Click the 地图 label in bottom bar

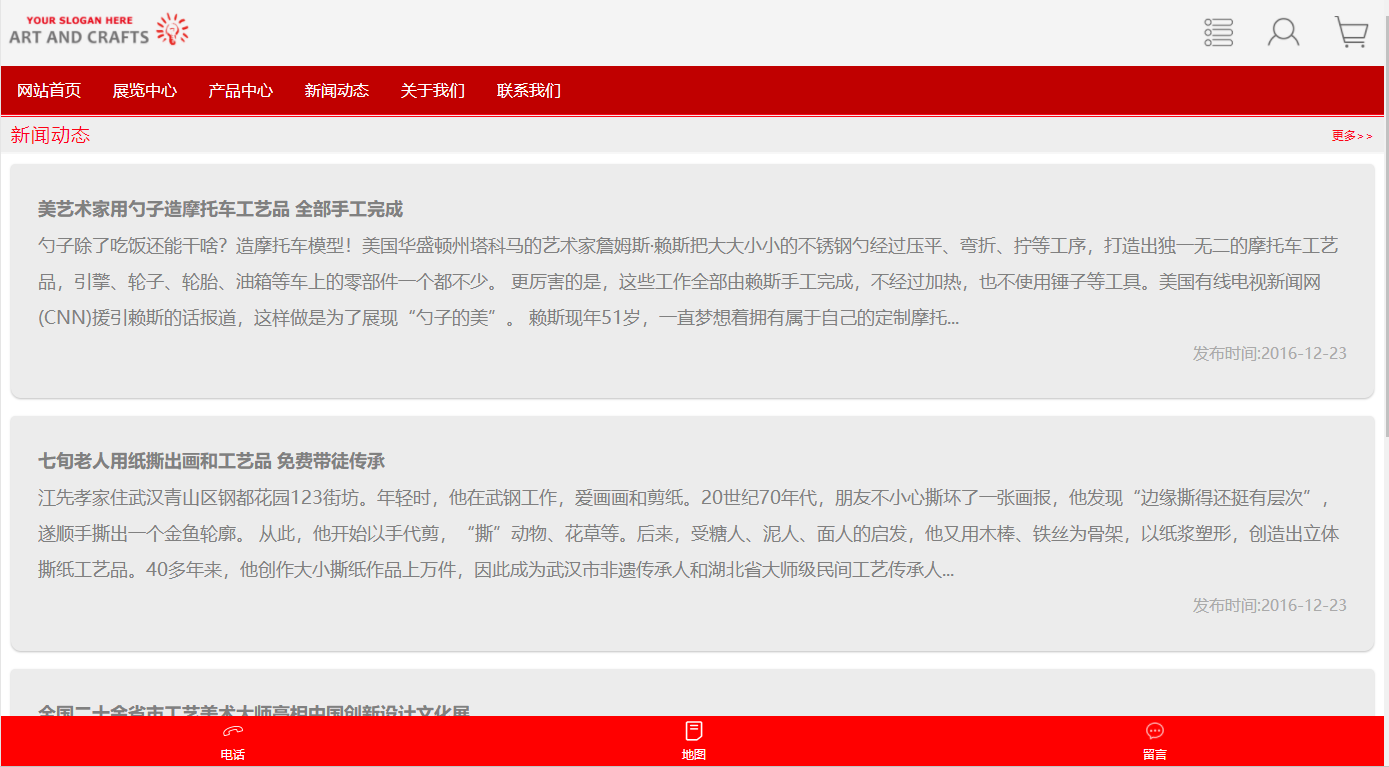point(694,755)
